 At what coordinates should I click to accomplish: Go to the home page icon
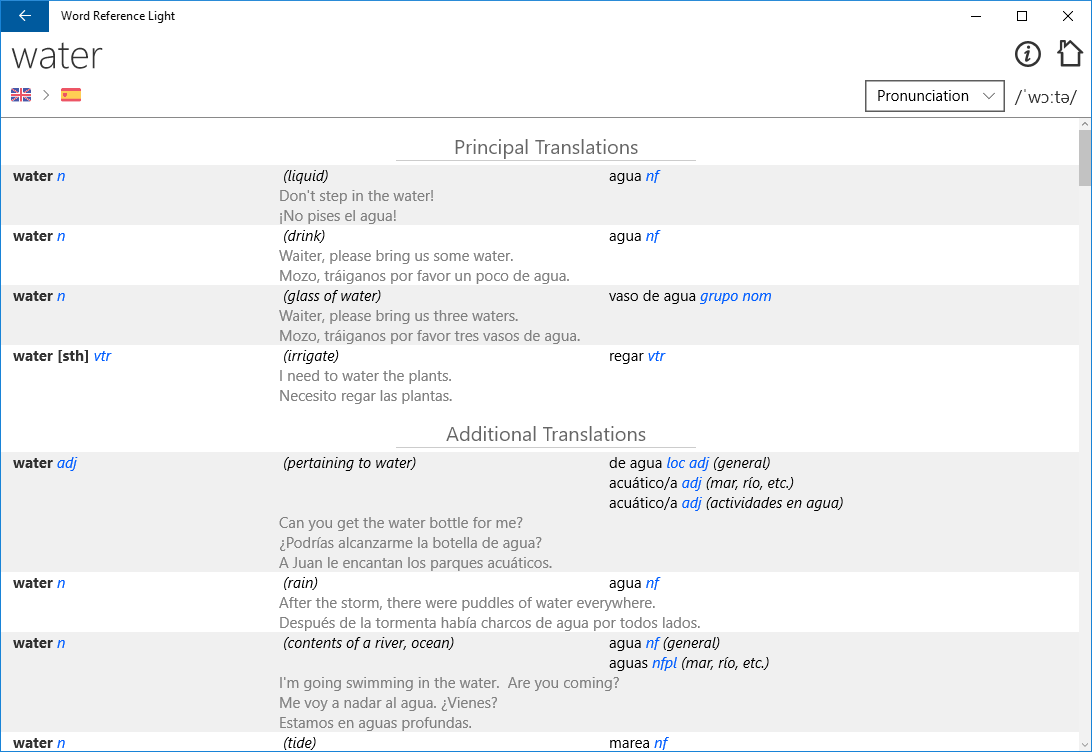tap(1070, 54)
